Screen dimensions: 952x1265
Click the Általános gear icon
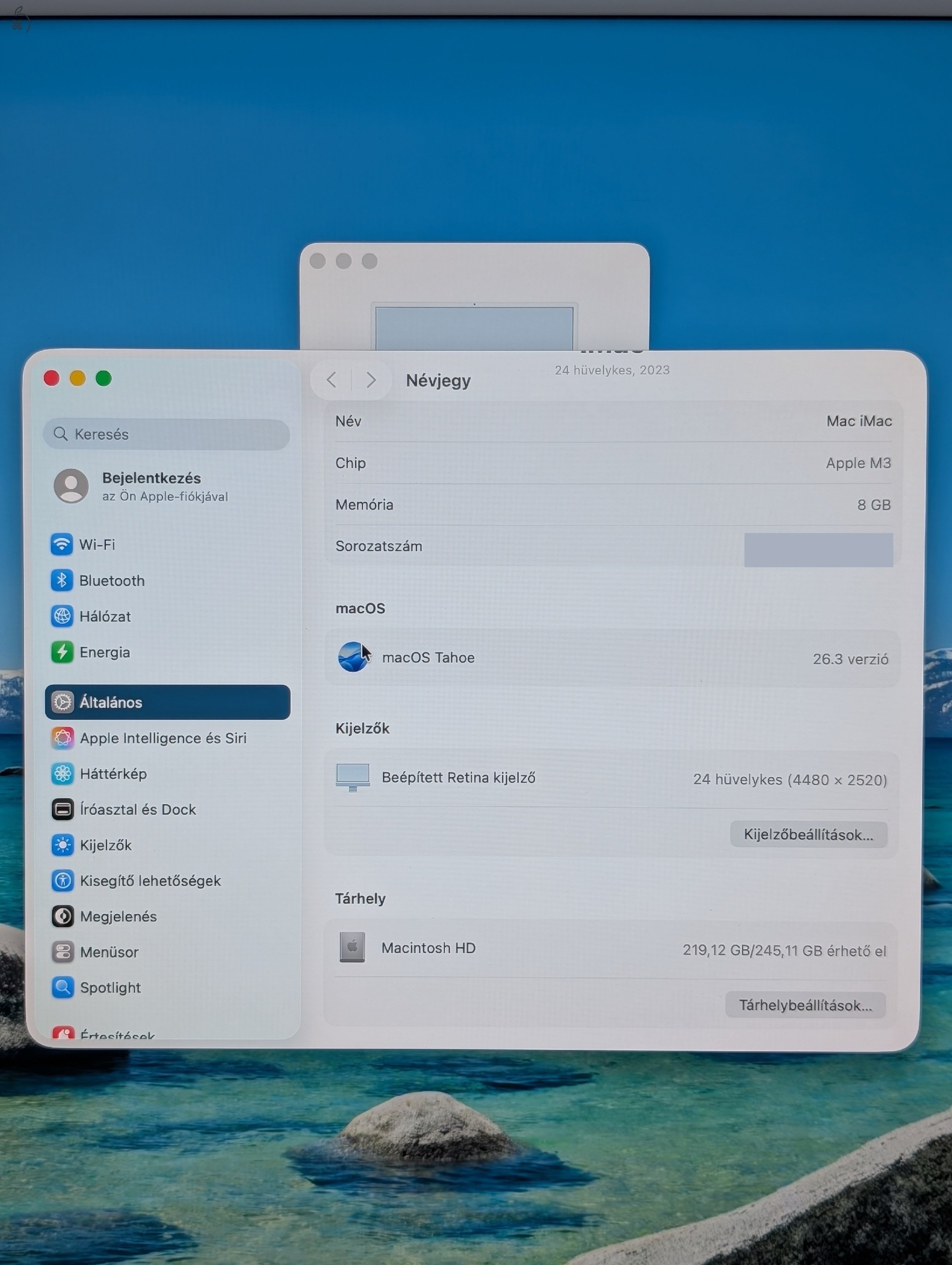point(62,702)
